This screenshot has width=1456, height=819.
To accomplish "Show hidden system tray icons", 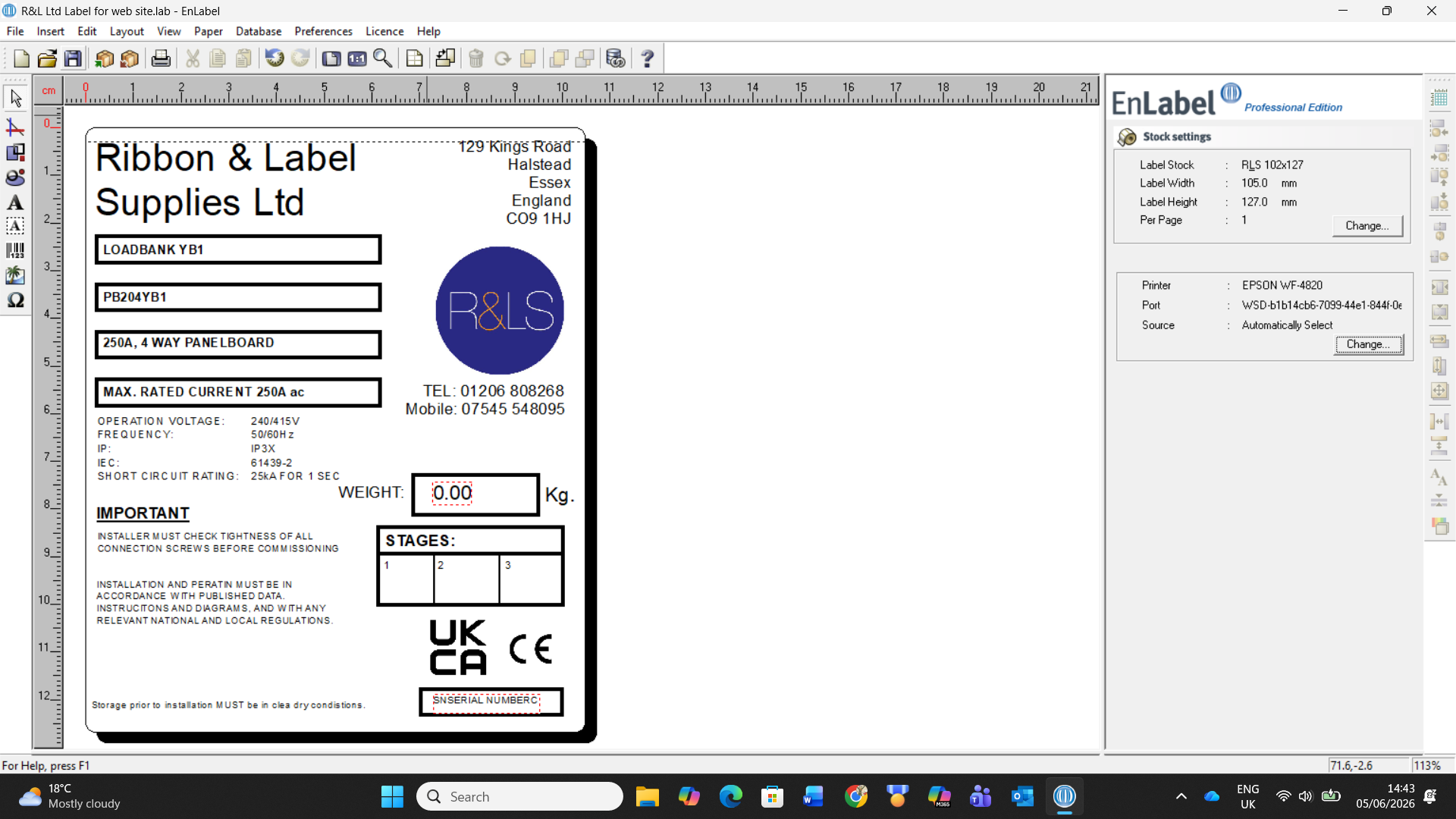I will [x=1181, y=796].
